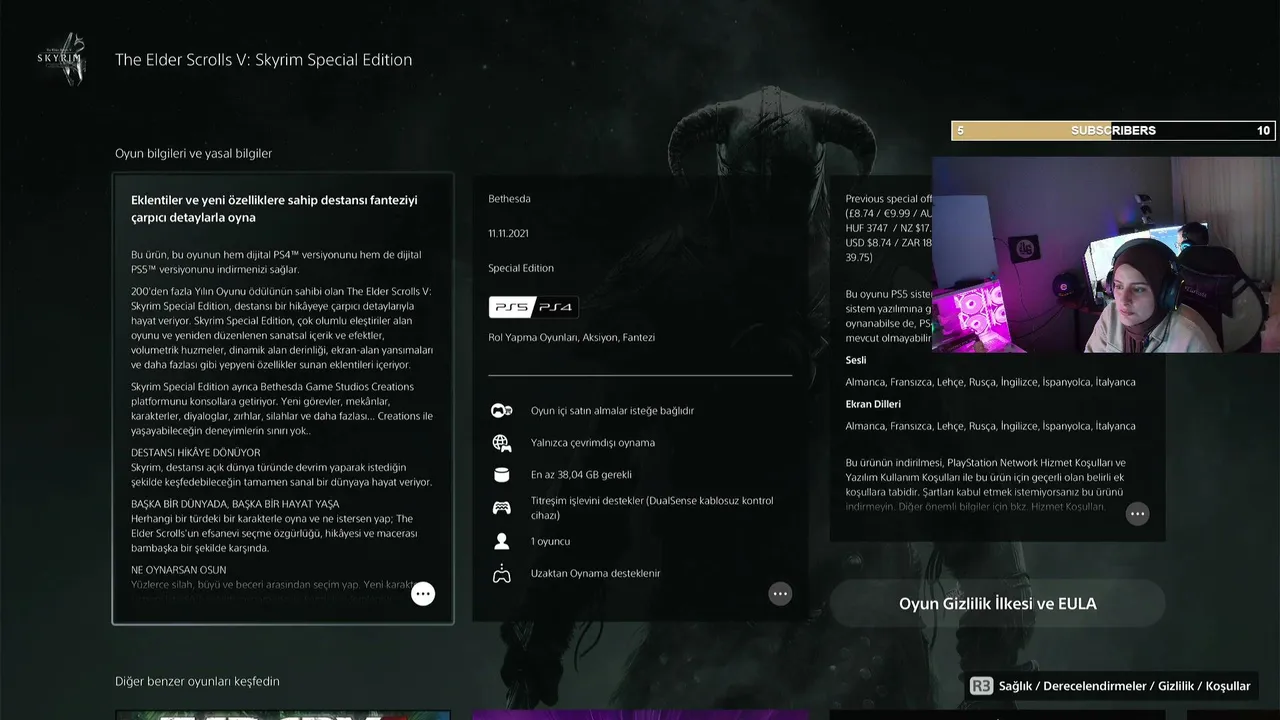Click the SUBSCRIBERS progress bar
The width and height of the screenshot is (1280, 720).
click(x=1113, y=131)
